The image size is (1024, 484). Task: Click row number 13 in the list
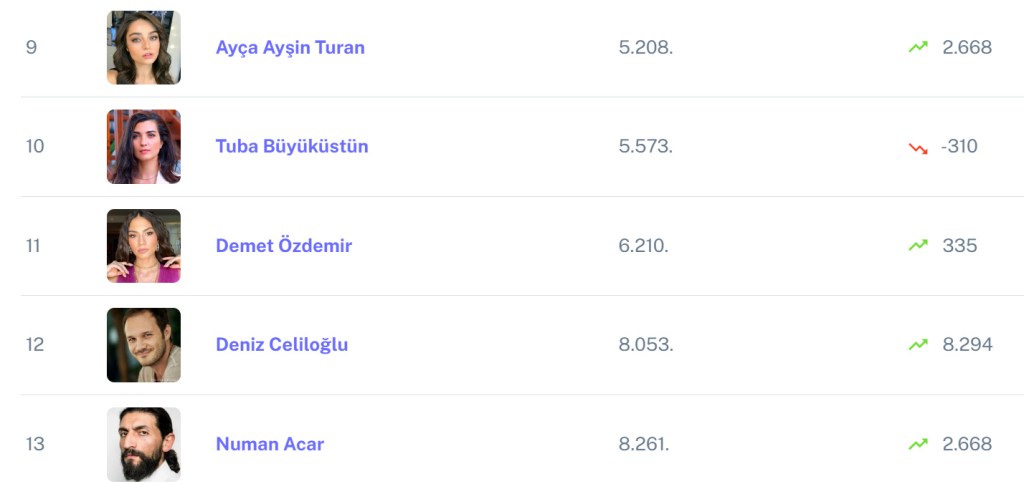[x=35, y=444]
